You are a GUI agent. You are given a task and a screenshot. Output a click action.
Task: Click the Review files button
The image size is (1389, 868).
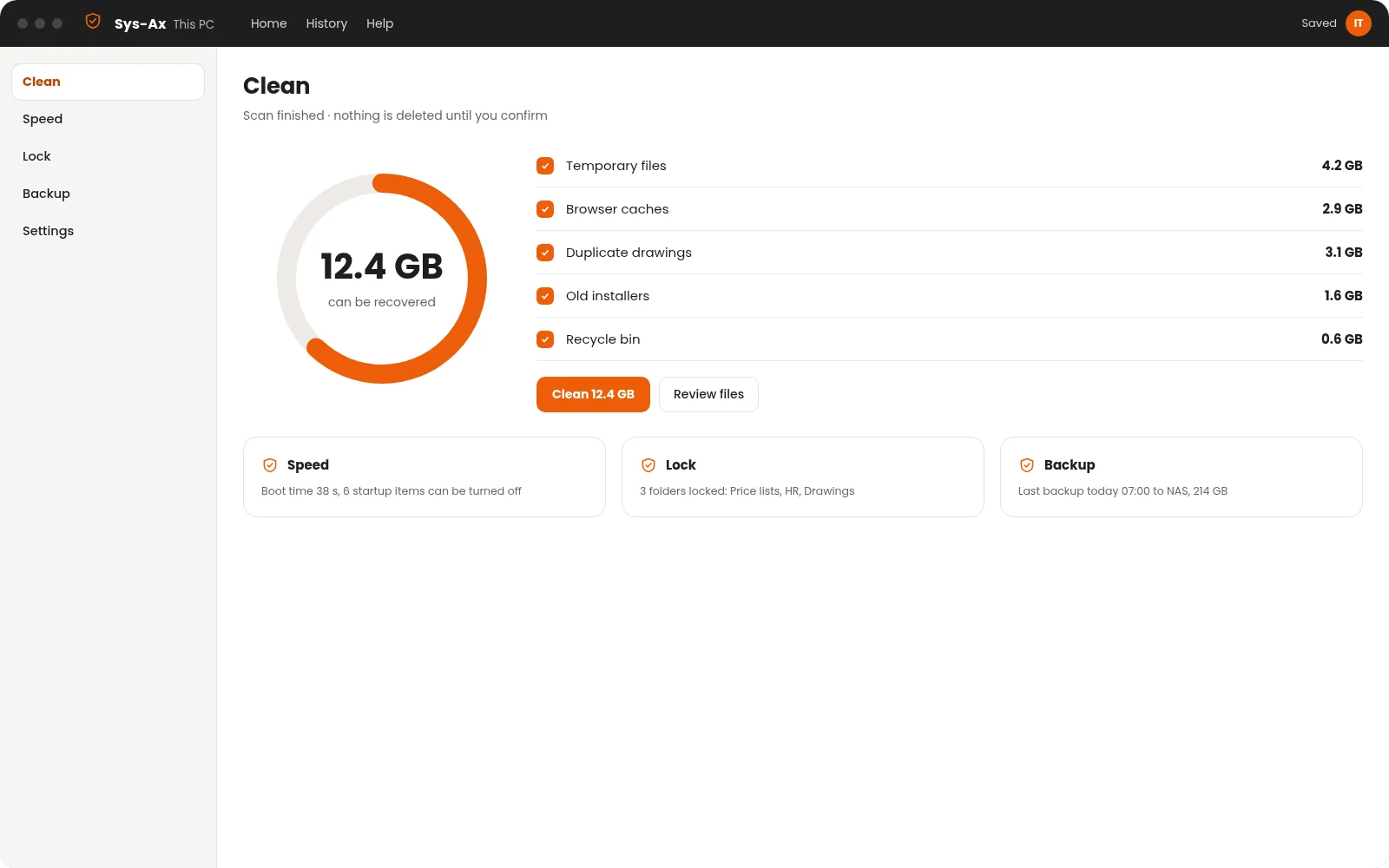tap(708, 394)
